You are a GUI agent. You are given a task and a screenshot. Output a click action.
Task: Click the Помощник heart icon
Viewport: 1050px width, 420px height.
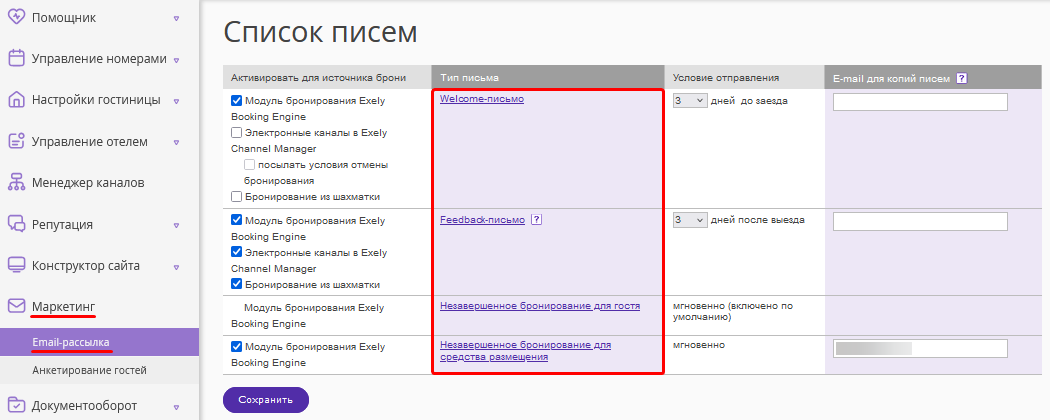16,17
